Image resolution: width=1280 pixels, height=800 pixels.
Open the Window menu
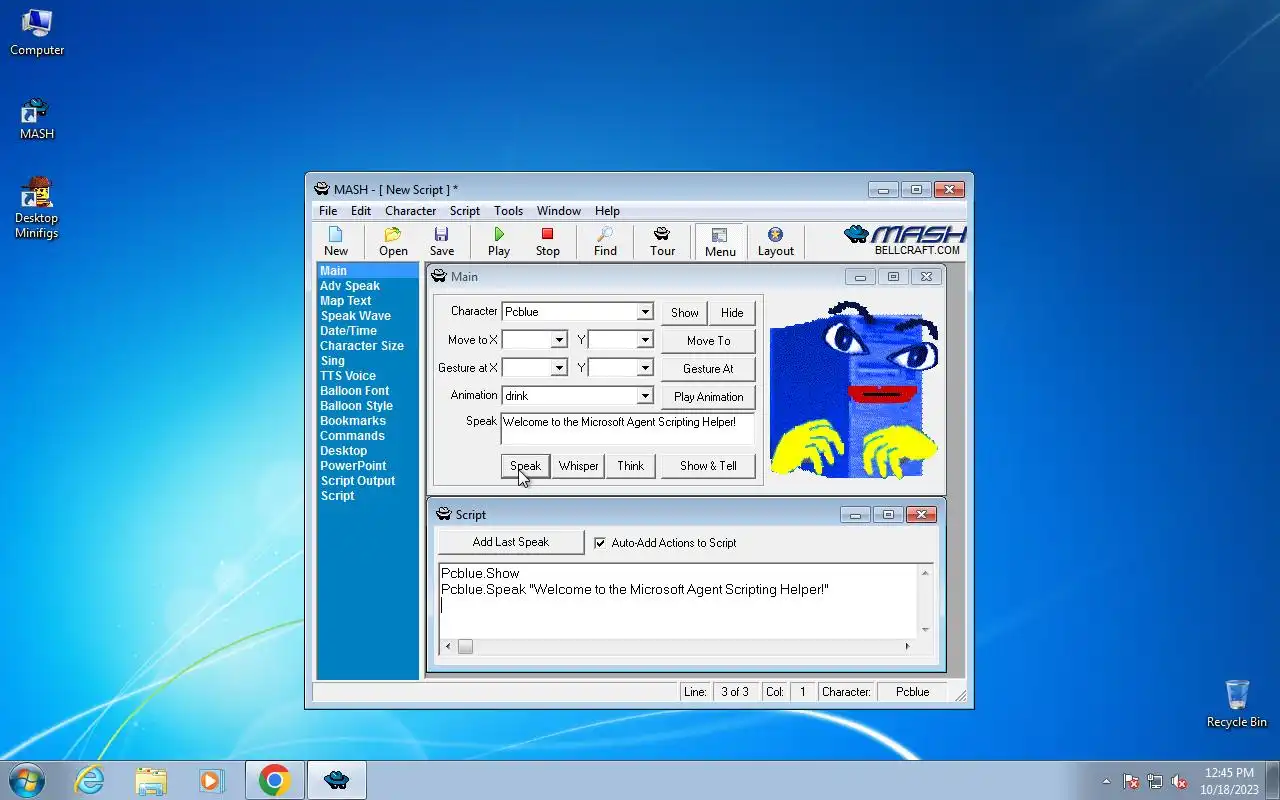point(559,211)
